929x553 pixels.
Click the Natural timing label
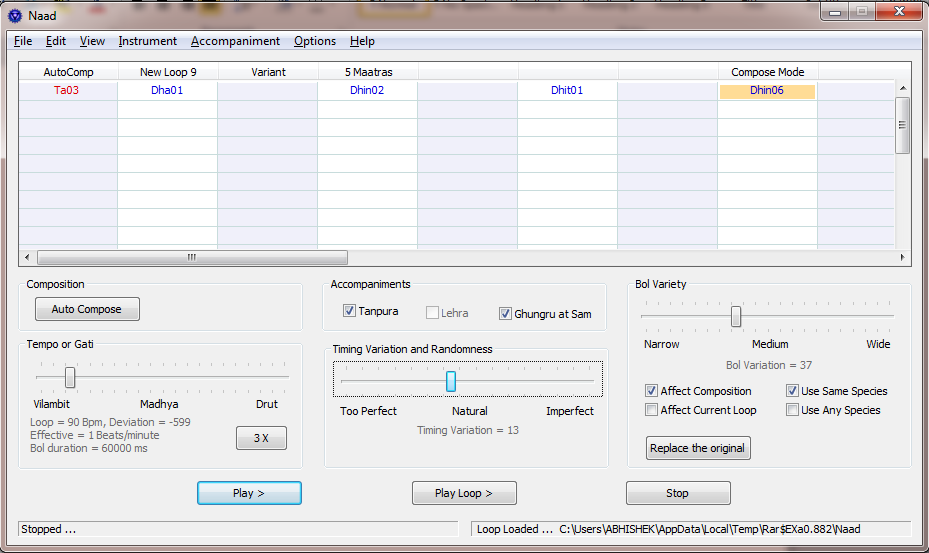pos(470,411)
